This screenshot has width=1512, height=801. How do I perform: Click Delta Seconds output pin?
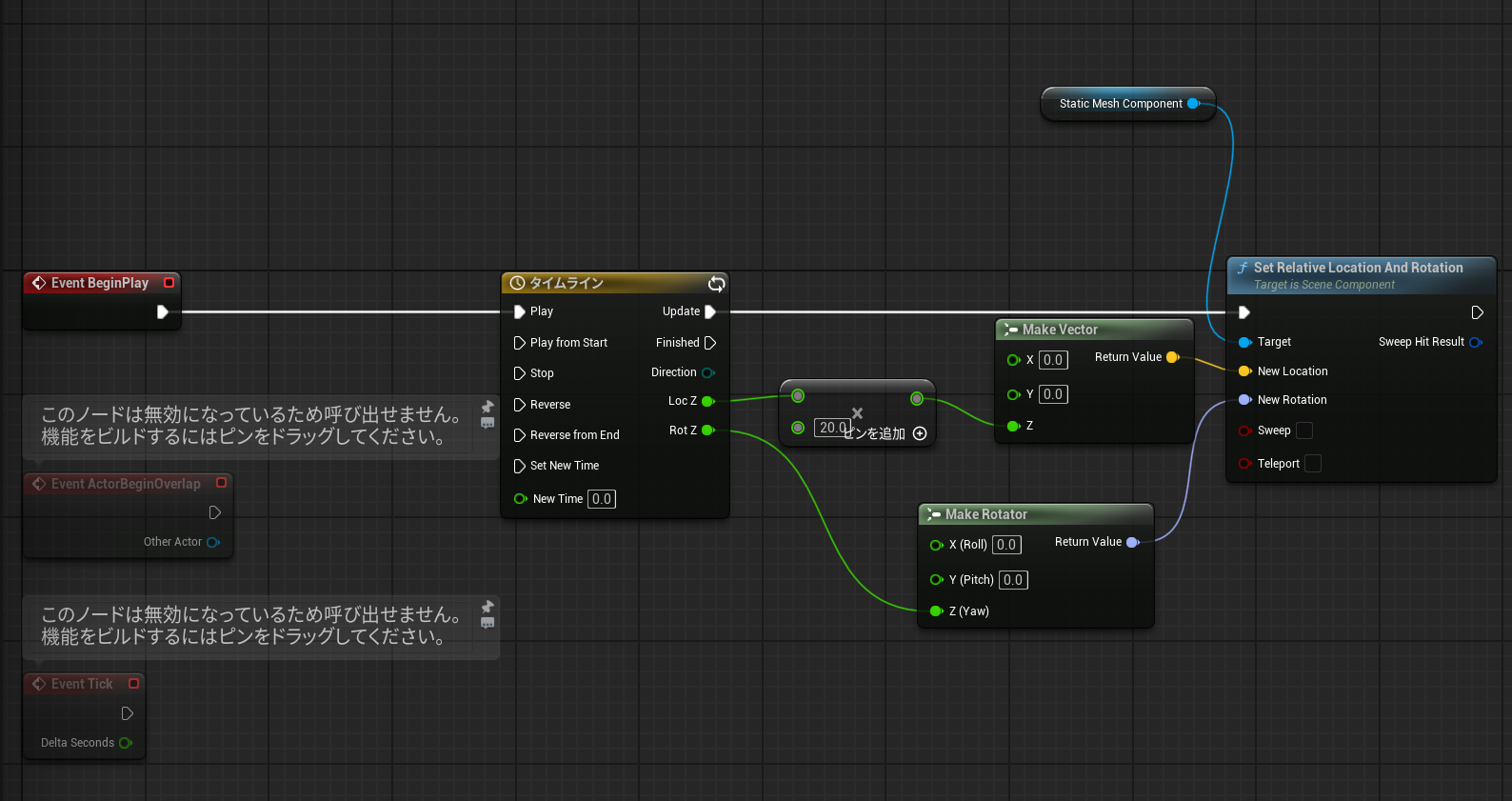[x=126, y=743]
